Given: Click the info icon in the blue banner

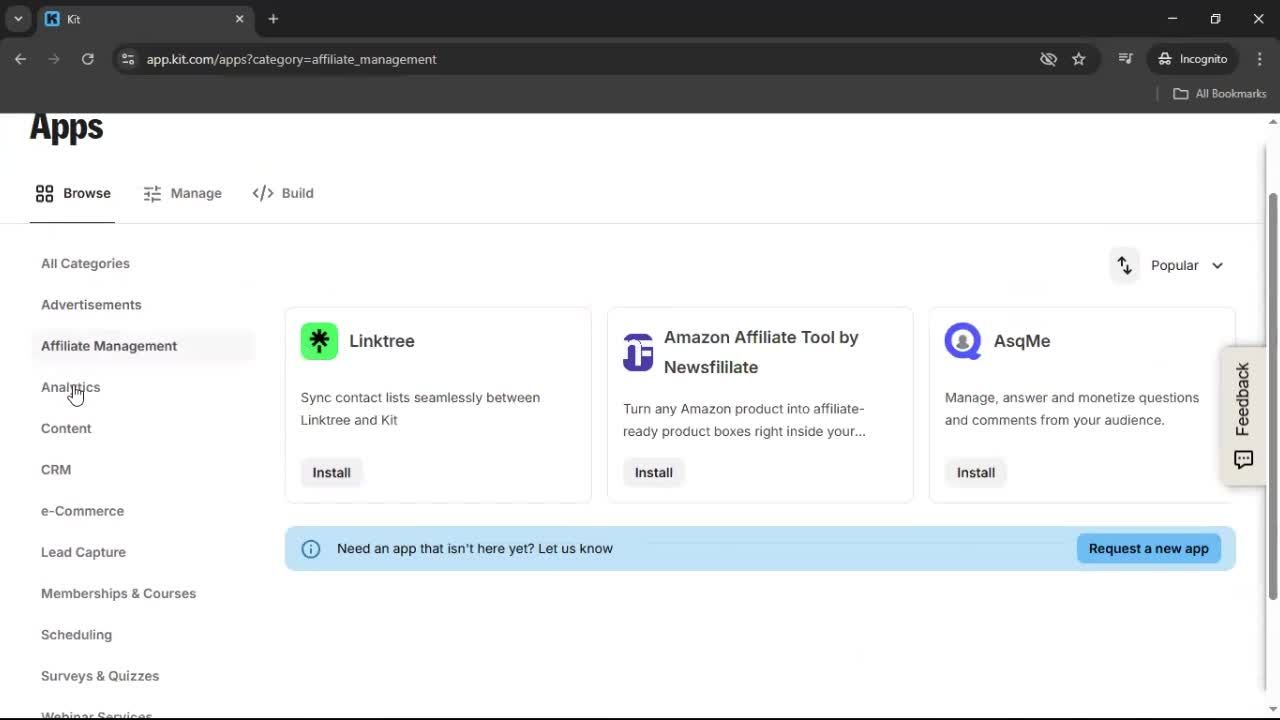Looking at the screenshot, I should (x=310, y=548).
